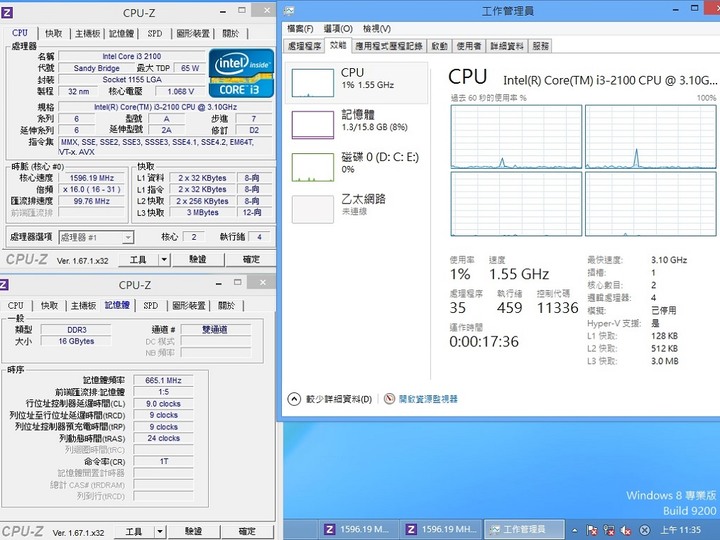This screenshot has height=540, width=720.
Task: Click OK button in bottom CPU-Z
Action: point(247,532)
